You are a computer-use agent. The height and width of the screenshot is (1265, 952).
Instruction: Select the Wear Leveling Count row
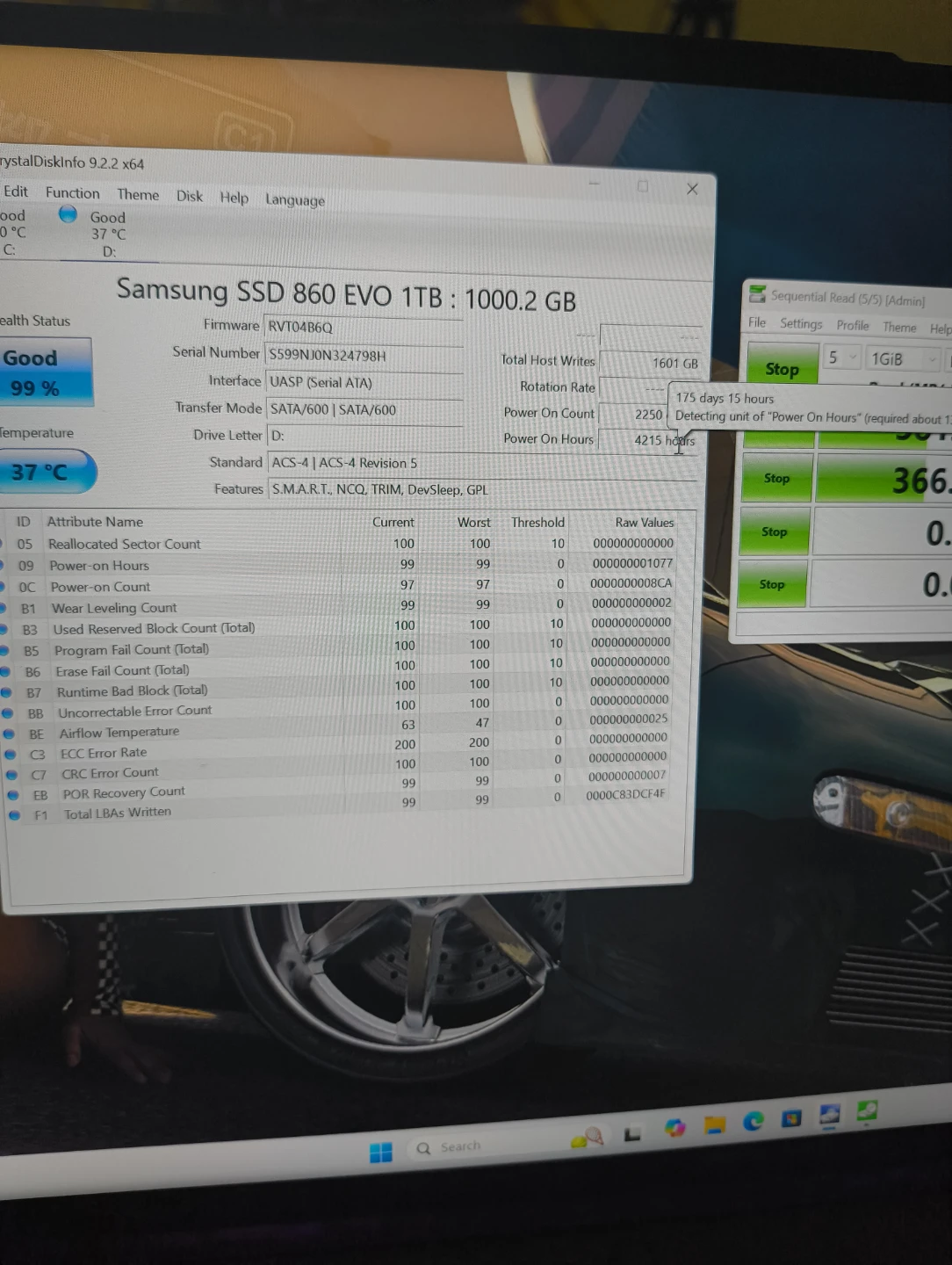[x=347, y=606]
